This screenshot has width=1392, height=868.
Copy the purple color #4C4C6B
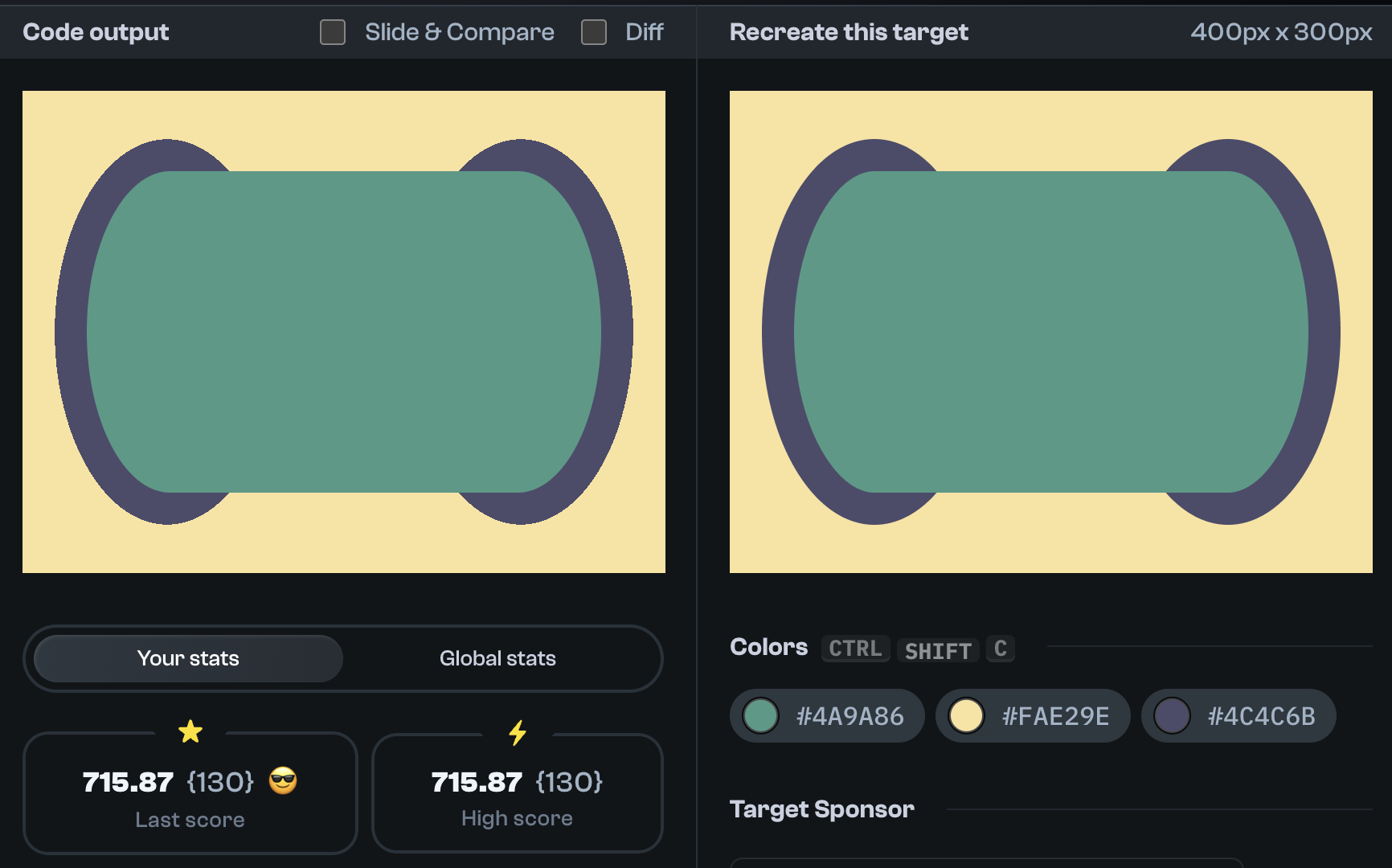pos(1238,715)
